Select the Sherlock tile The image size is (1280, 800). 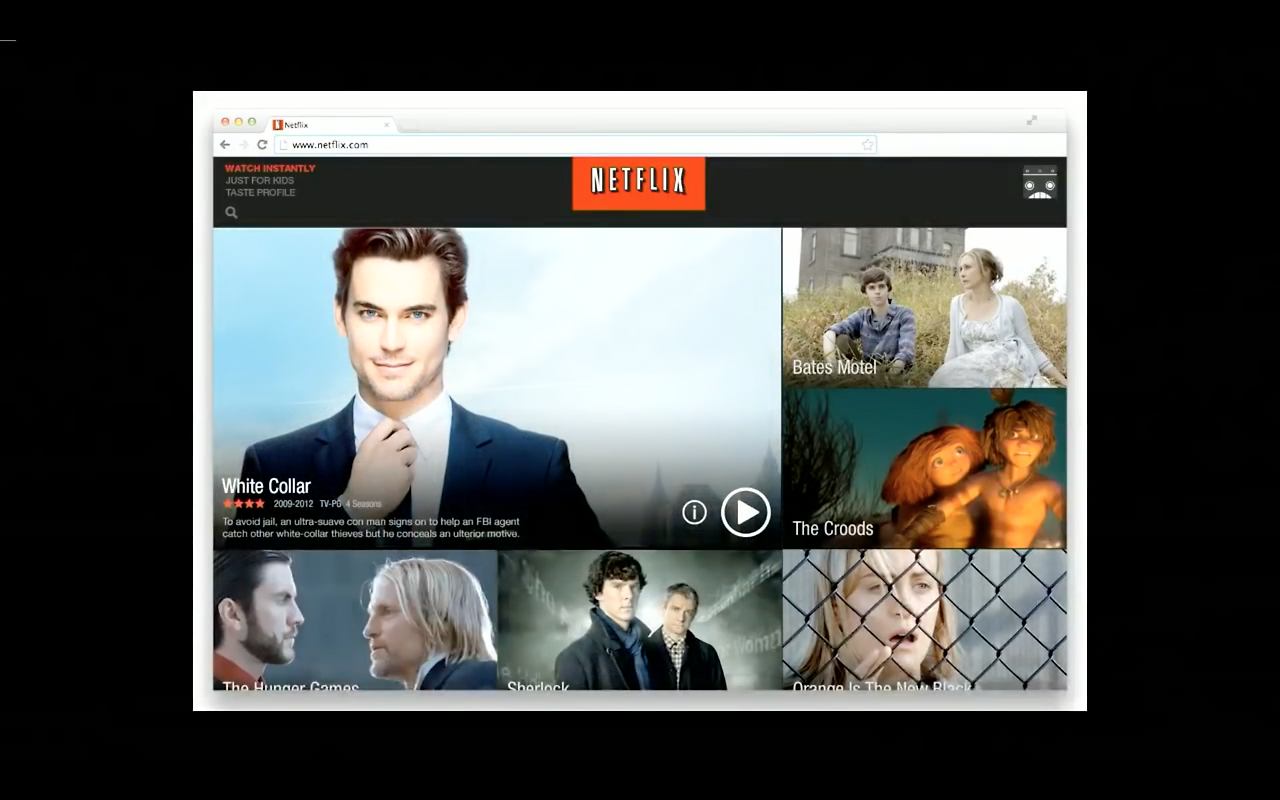point(639,620)
